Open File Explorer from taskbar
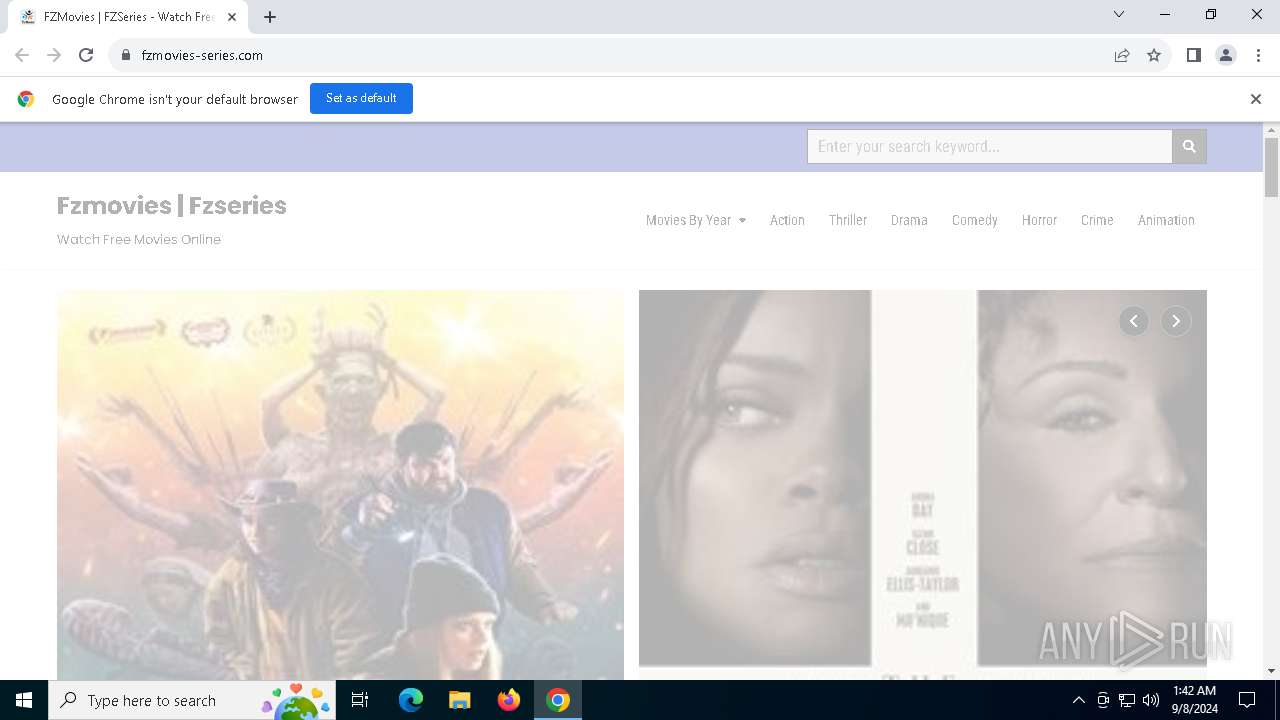The image size is (1280, 720). point(459,700)
